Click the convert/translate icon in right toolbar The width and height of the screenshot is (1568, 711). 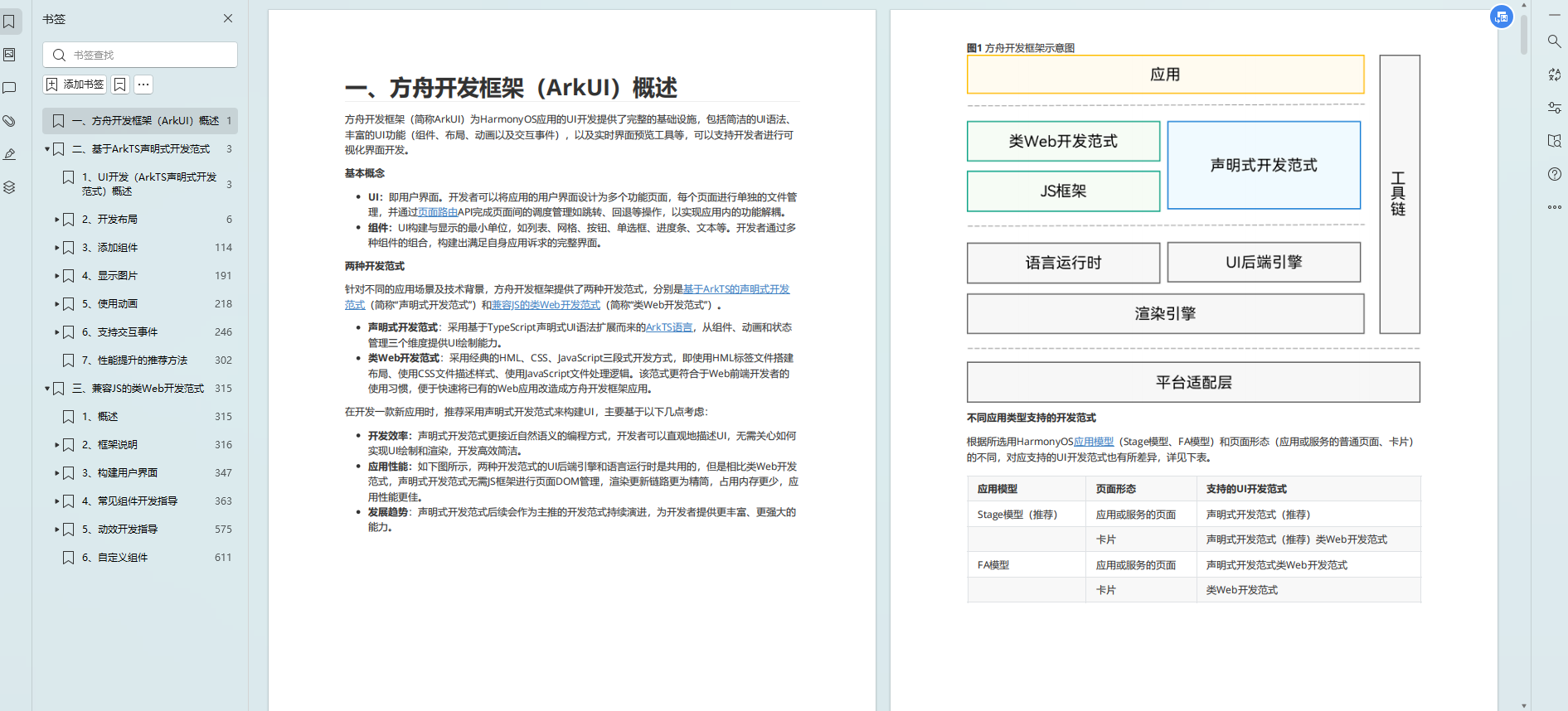coord(1555,75)
